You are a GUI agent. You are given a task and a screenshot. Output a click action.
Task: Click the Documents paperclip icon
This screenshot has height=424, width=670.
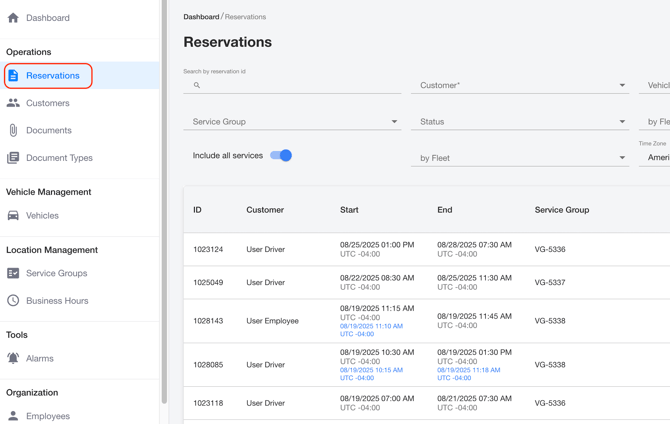click(13, 130)
